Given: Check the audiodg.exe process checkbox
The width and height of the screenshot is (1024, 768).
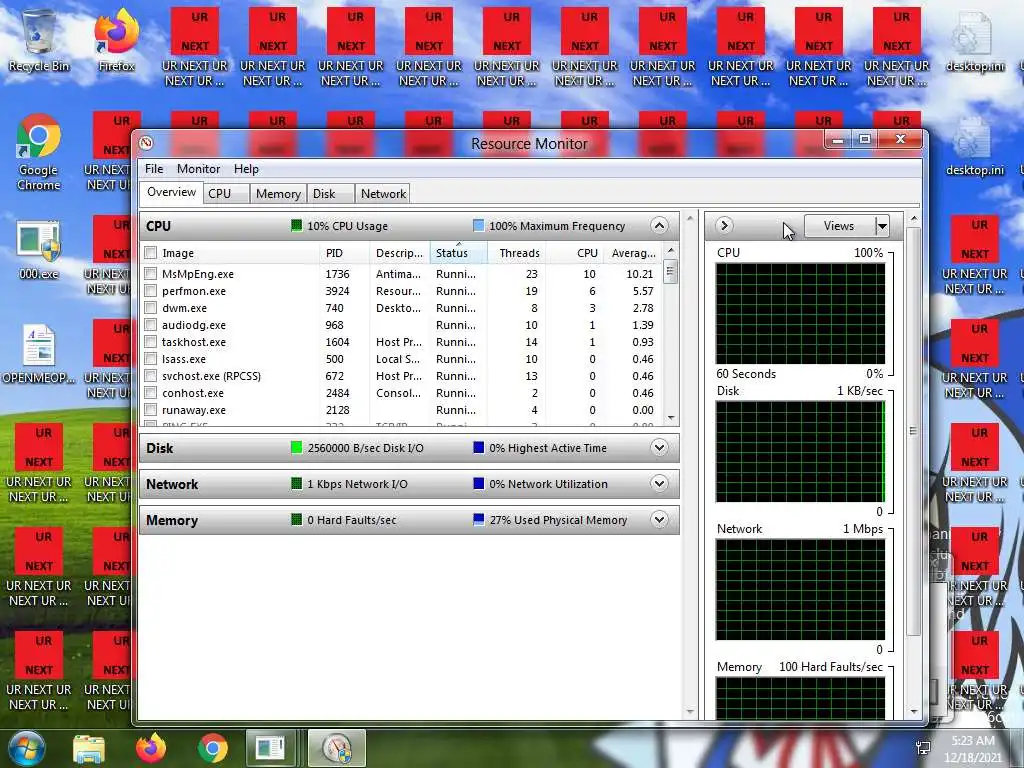Looking at the screenshot, I should (x=151, y=325).
